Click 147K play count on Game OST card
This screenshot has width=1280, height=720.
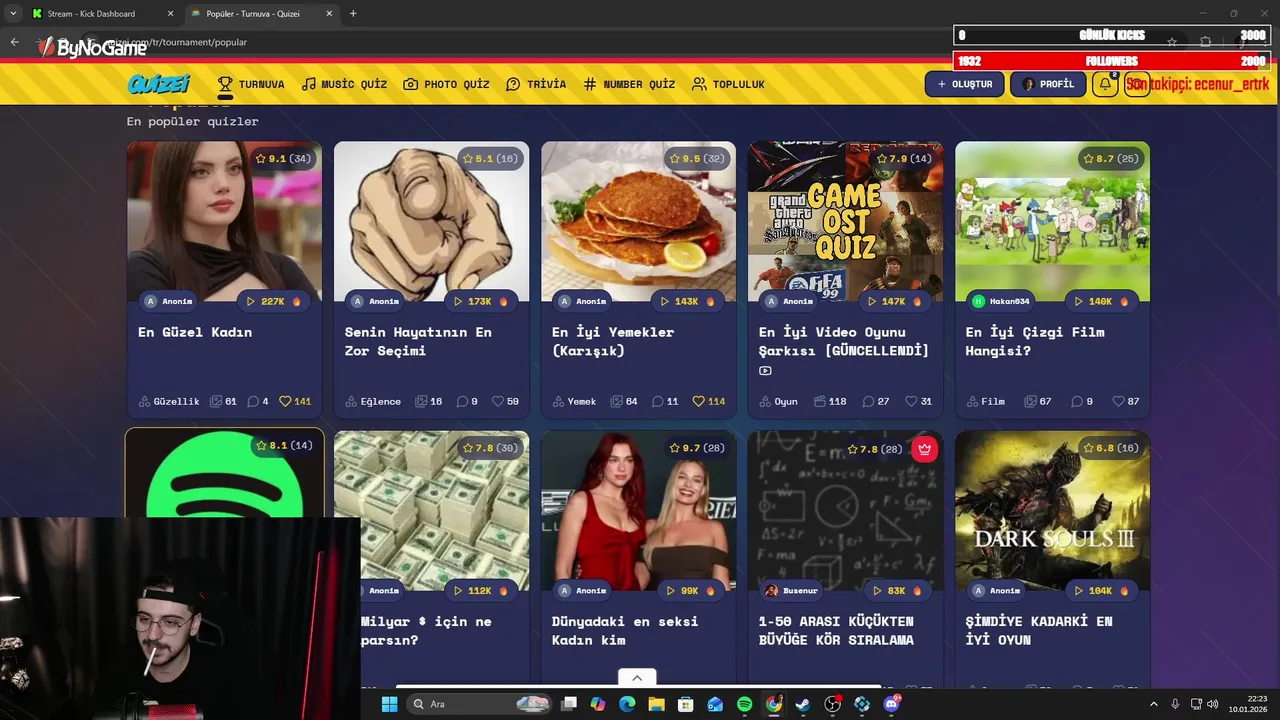[x=895, y=301]
